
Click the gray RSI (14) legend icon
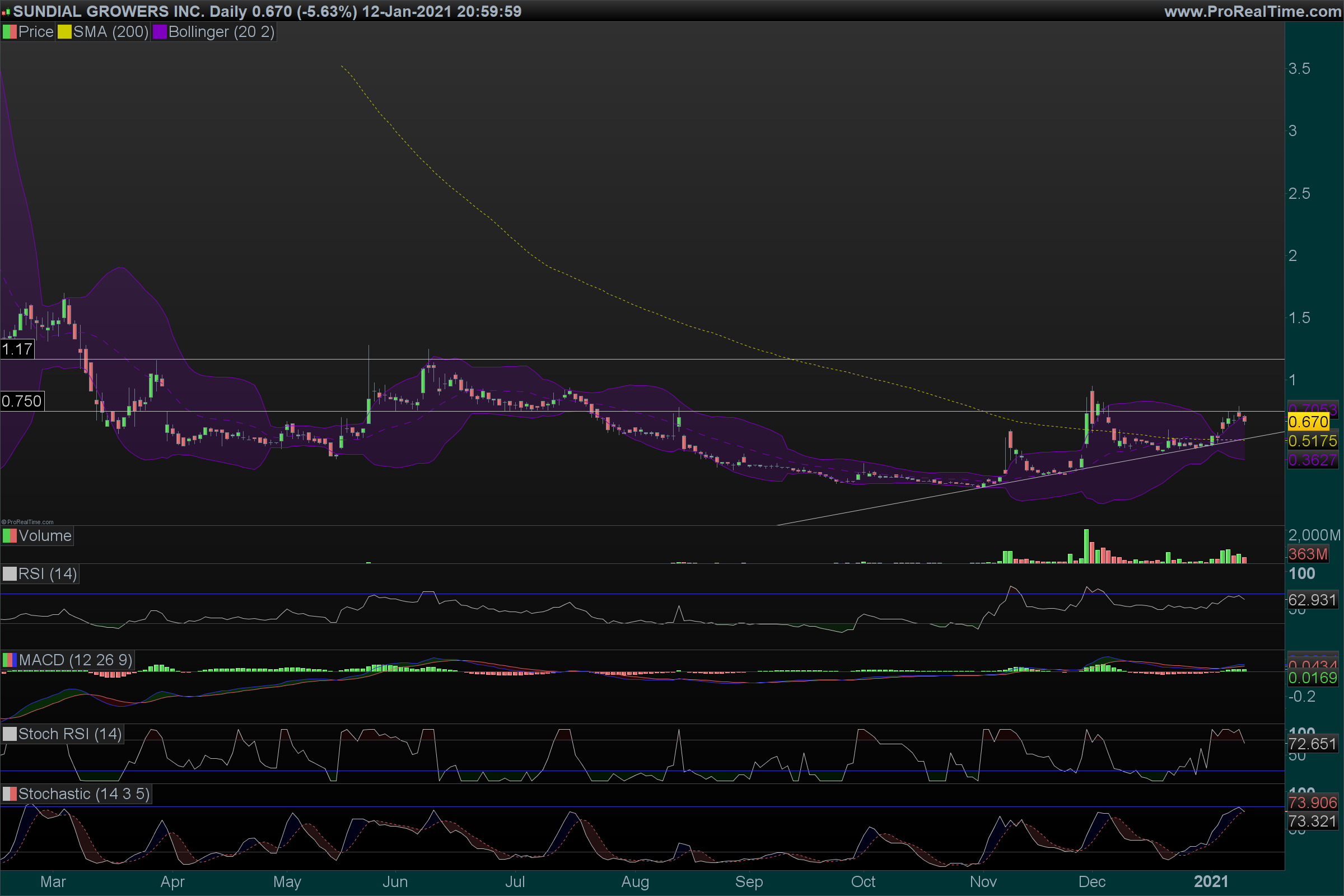tap(10, 573)
